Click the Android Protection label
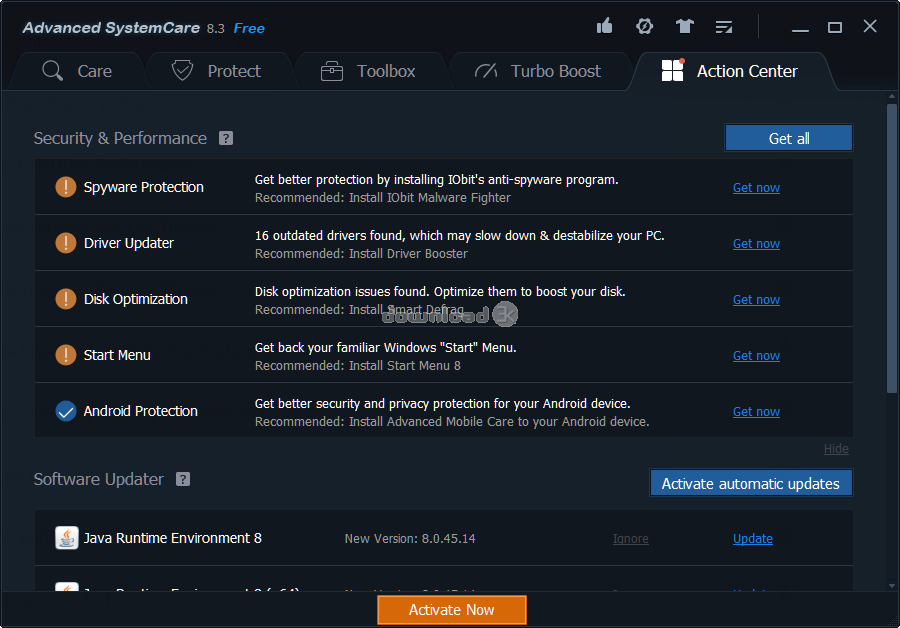The height and width of the screenshot is (628, 900). tap(141, 411)
